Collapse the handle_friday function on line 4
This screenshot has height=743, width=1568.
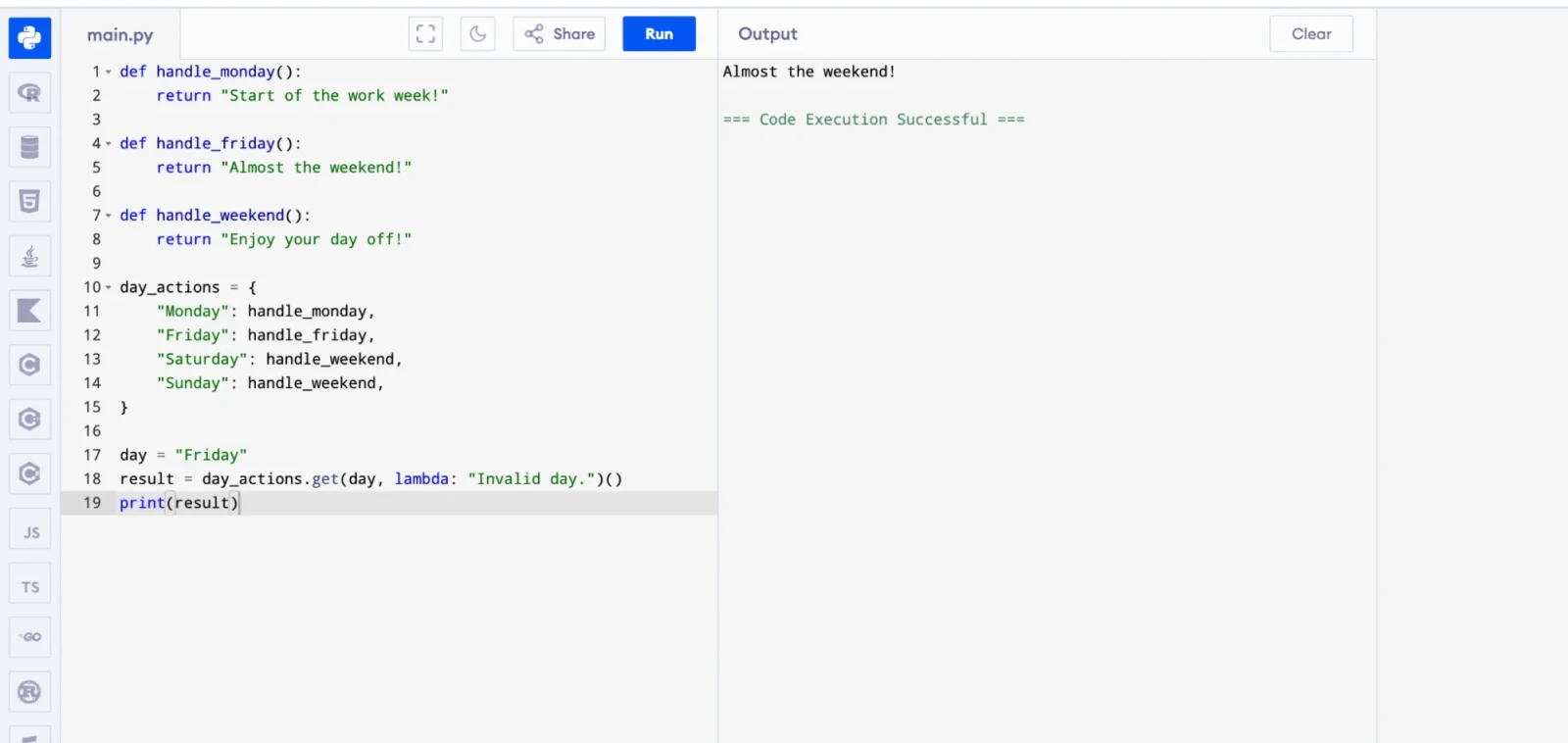point(109,143)
